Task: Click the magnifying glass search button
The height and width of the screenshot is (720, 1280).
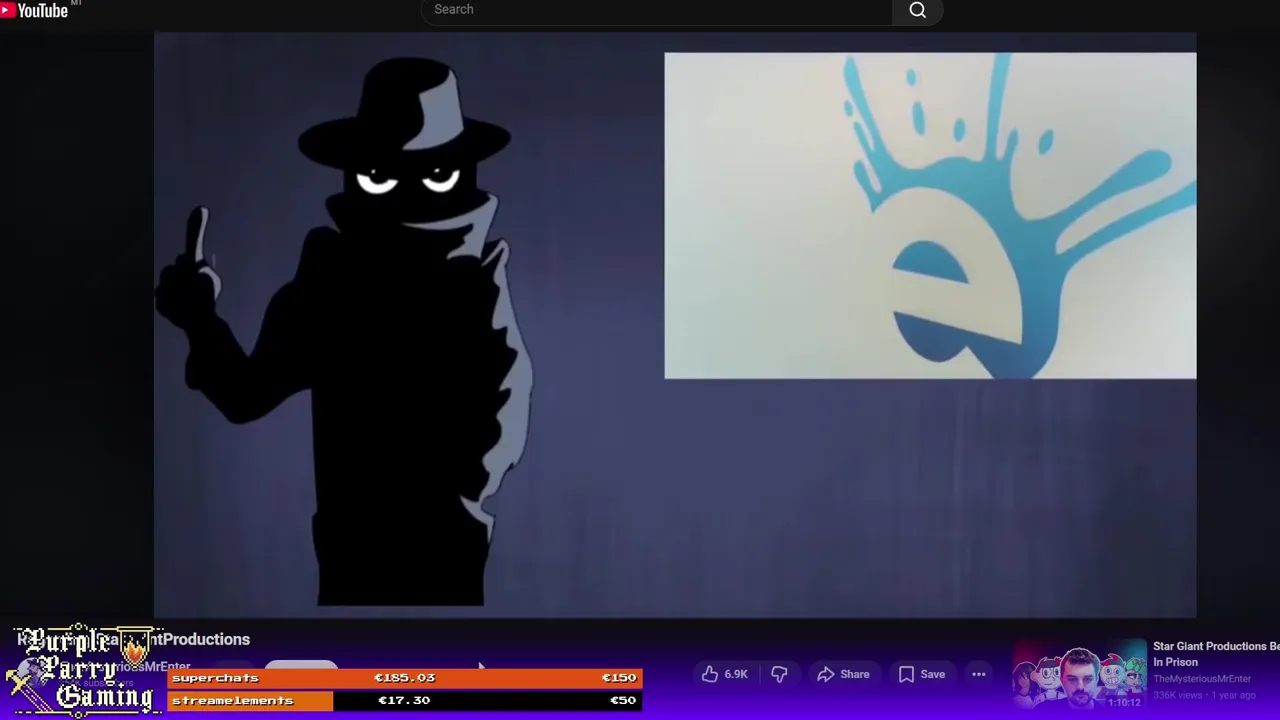Action: 917,10
